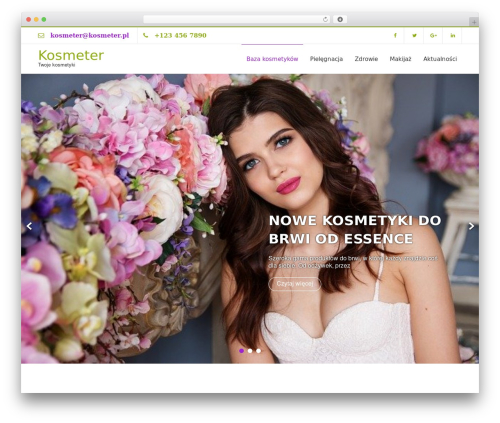
Task: Open the Google Plus social icon
Action: pos(433,35)
